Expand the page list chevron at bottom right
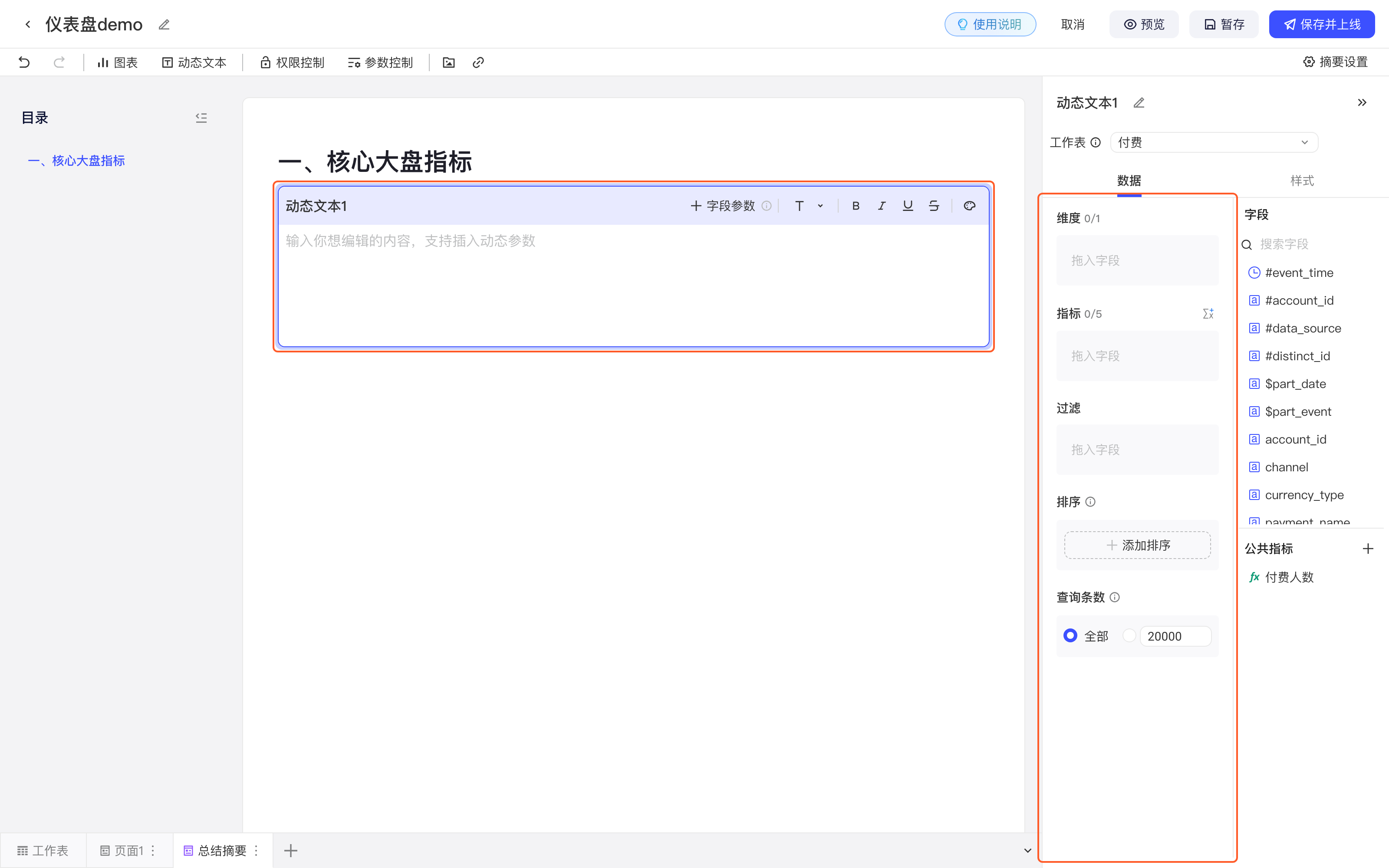Viewport: 1389px width, 868px height. coord(1027,851)
